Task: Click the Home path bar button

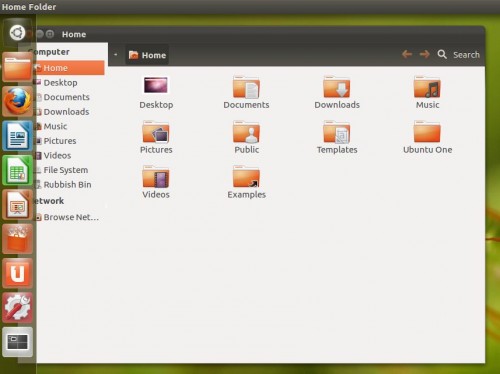Action: pyautogui.click(x=147, y=55)
